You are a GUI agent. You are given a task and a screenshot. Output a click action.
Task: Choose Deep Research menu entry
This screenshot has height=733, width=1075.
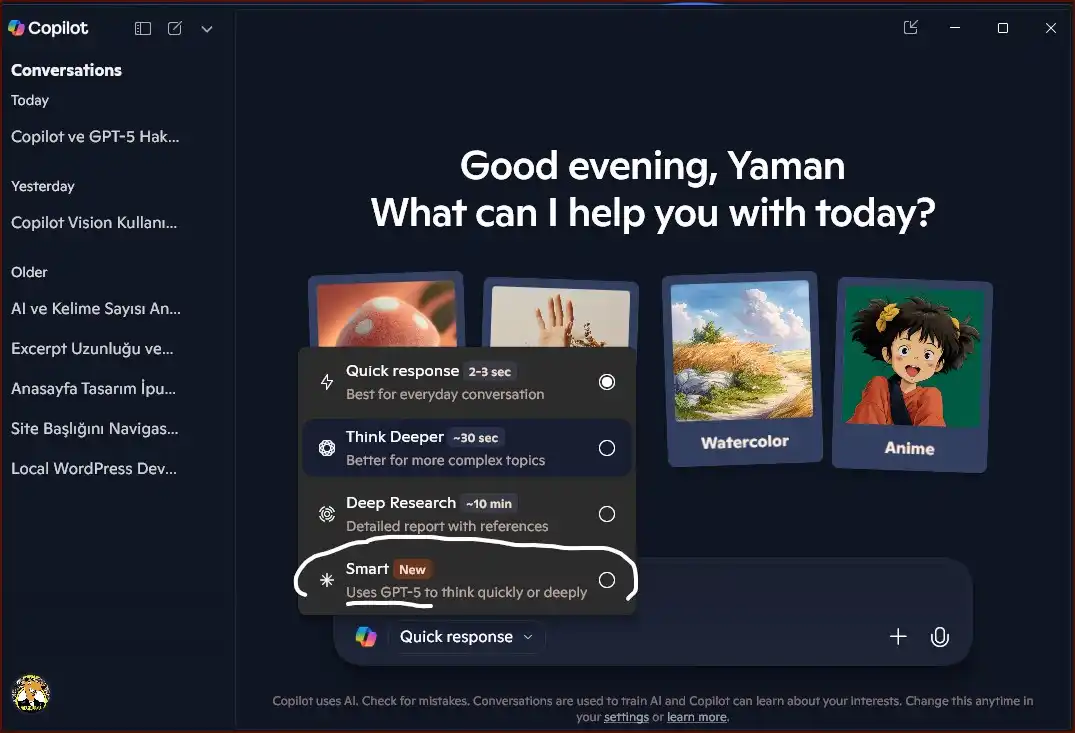click(x=467, y=514)
